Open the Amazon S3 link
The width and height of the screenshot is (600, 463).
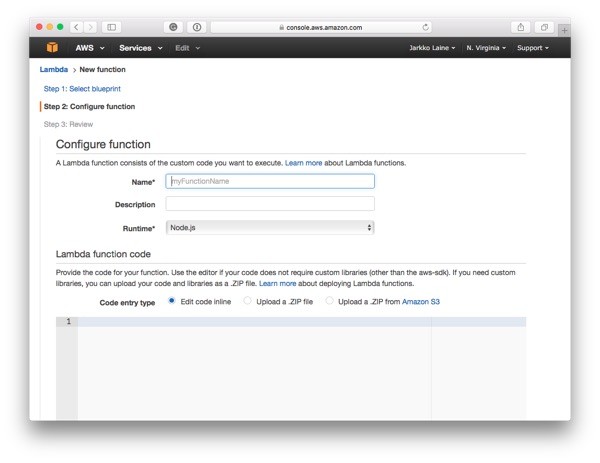(421, 302)
